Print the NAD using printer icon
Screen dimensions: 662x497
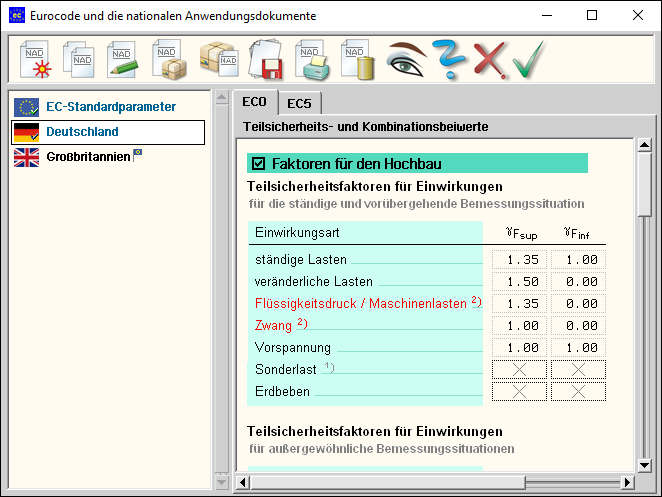(x=313, y=59)
